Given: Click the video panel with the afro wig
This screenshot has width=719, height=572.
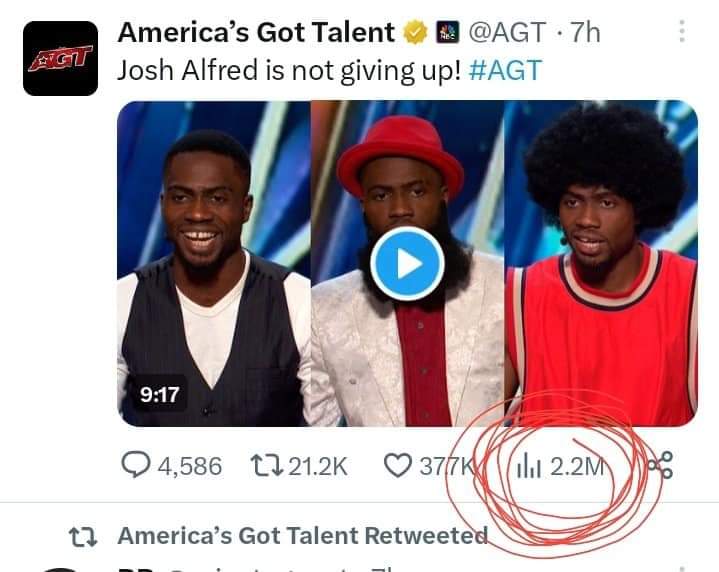Looking at the screenshot, I should tap(601, 263).
